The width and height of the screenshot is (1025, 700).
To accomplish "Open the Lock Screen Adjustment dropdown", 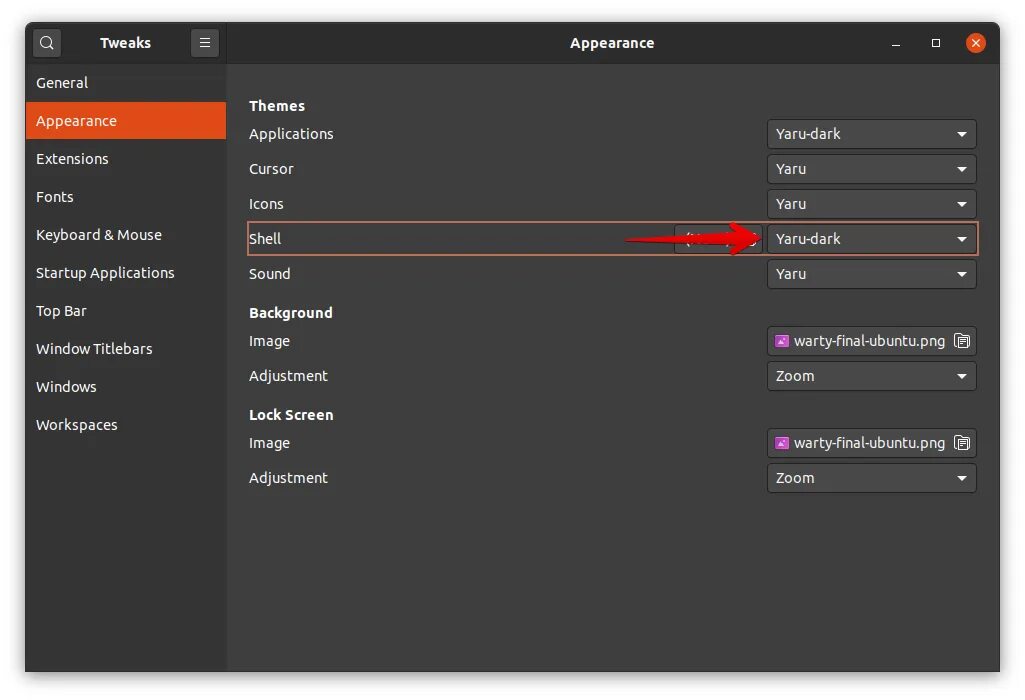I will (871, 478).
